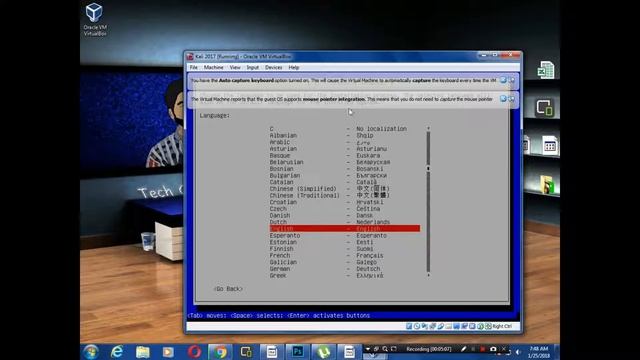Image resolution: width=640 pixels, height=360 pixels.
Task: Open the Input menu
Action: pyautogui.click(x=252, y=67)
